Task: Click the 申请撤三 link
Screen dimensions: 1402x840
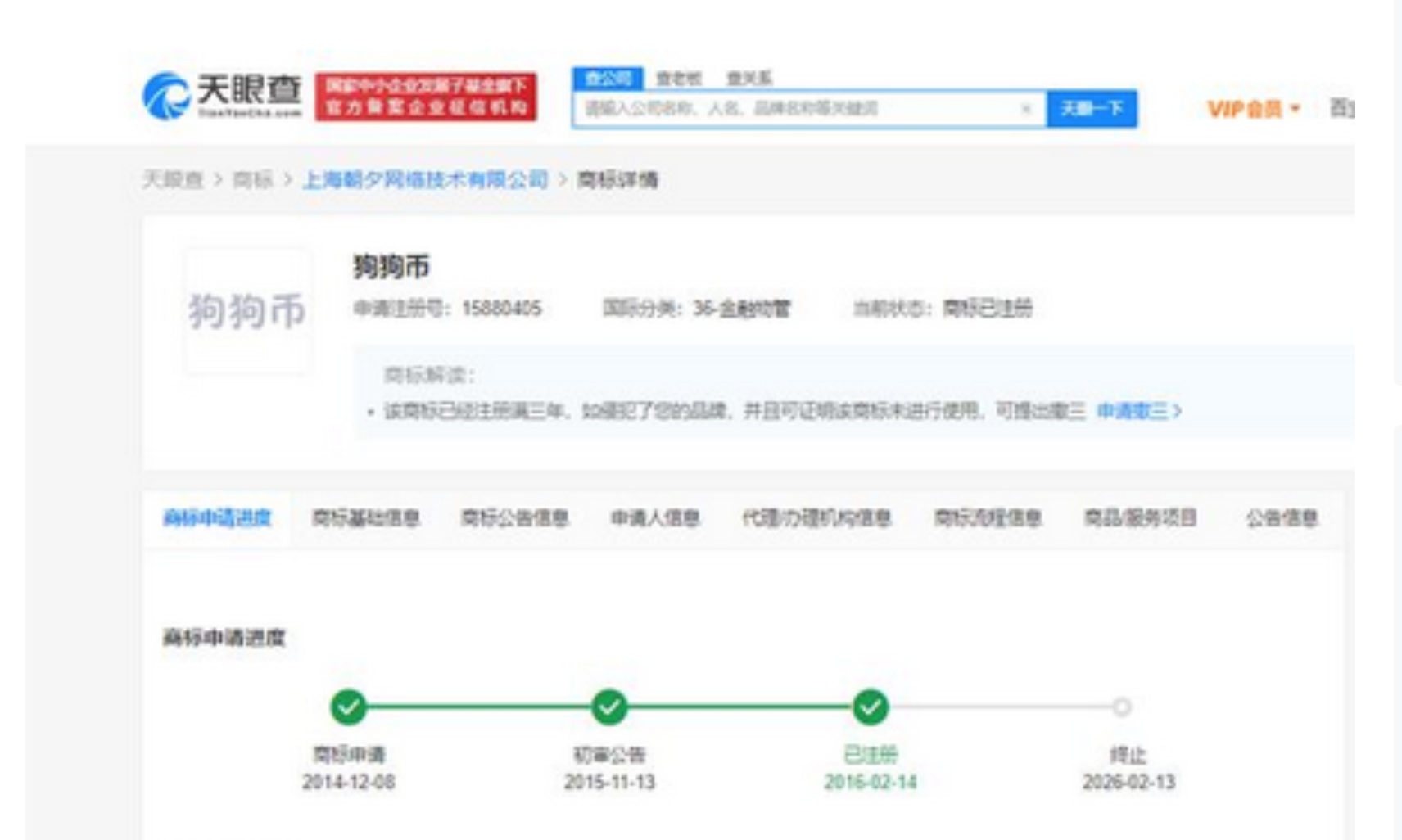Action: tap(1139, 411)
